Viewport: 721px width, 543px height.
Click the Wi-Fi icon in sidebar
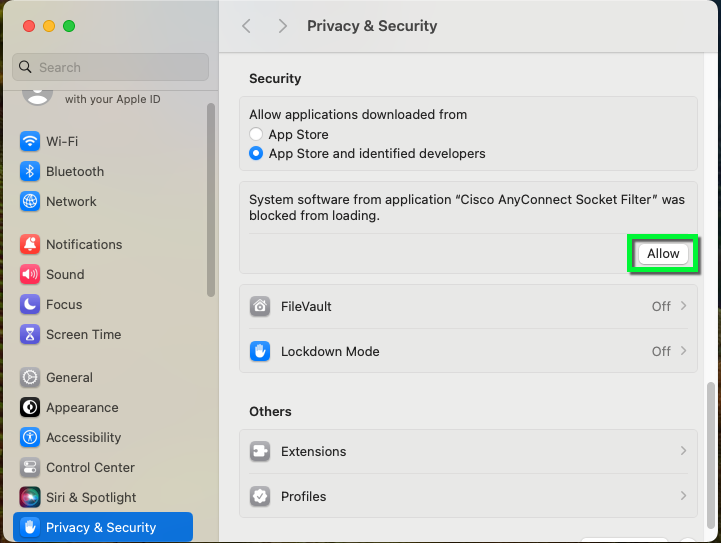pos(30,141)
